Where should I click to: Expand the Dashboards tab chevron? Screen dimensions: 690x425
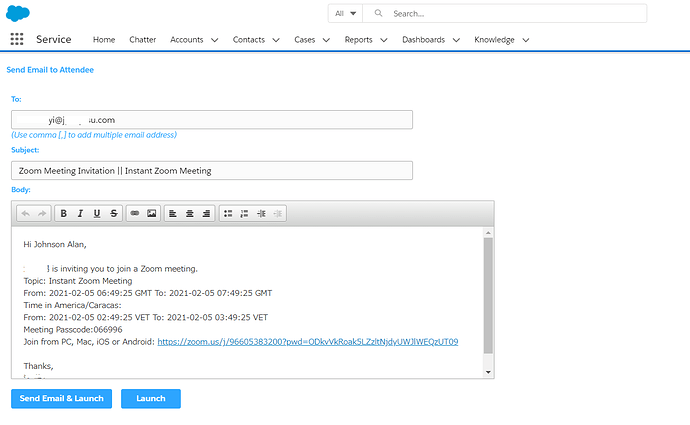tap(456, 40)
